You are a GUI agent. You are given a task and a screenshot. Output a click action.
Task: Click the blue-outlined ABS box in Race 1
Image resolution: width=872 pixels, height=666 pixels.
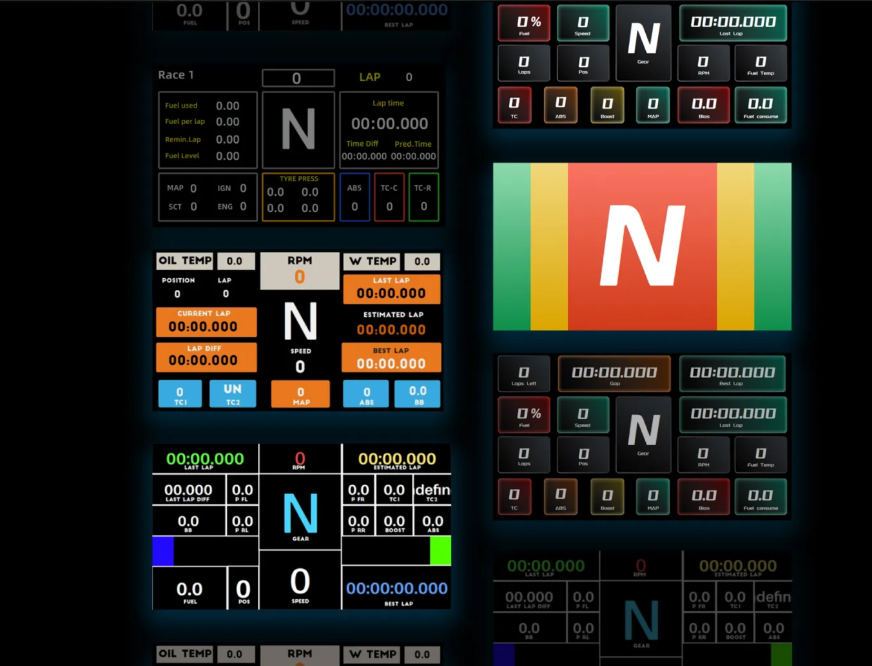pos(354,197)
